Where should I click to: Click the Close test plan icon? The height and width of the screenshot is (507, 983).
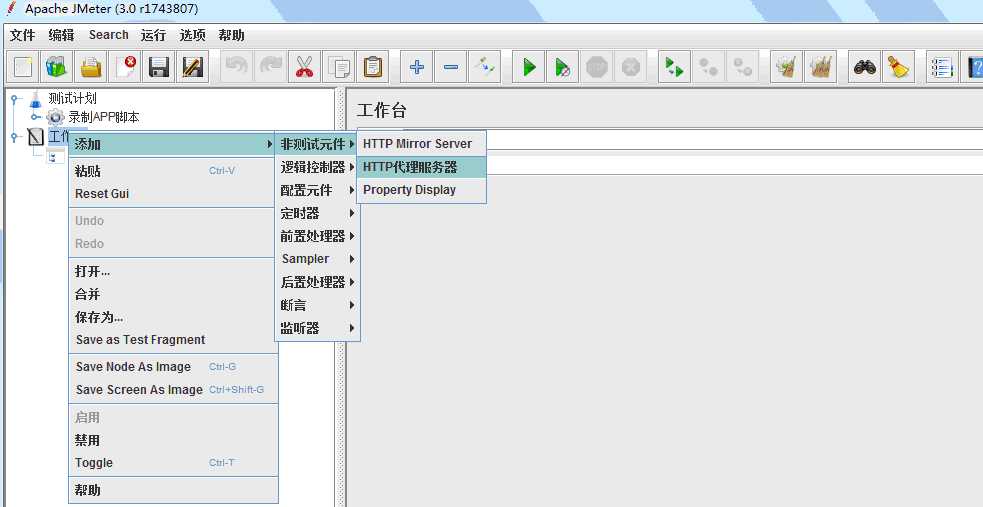[125, 66]
